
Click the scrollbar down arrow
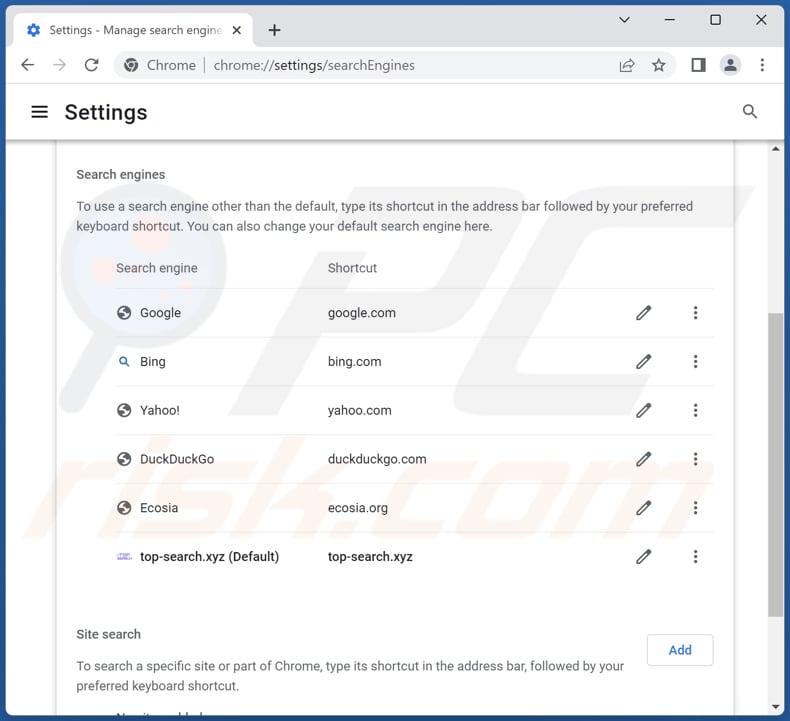[x=775, y=707]
